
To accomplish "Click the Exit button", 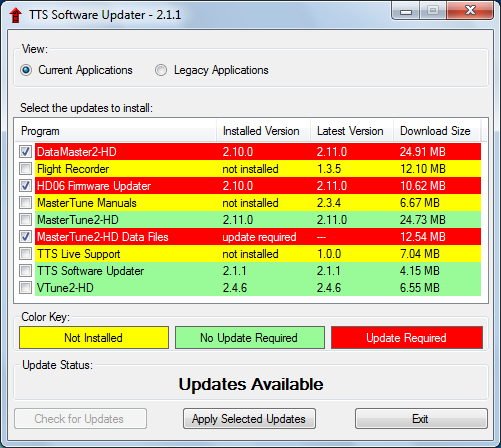I will [x=421, y=419].
